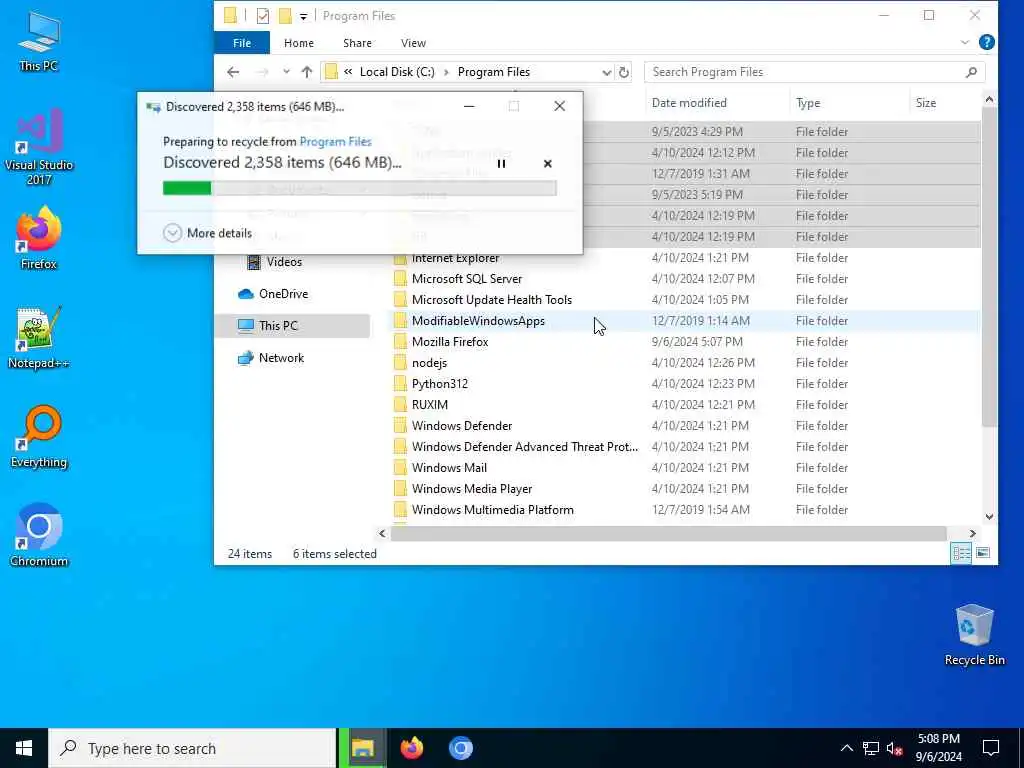
Task: Click Firefox icon in taskbar
Action: [411, 748]
